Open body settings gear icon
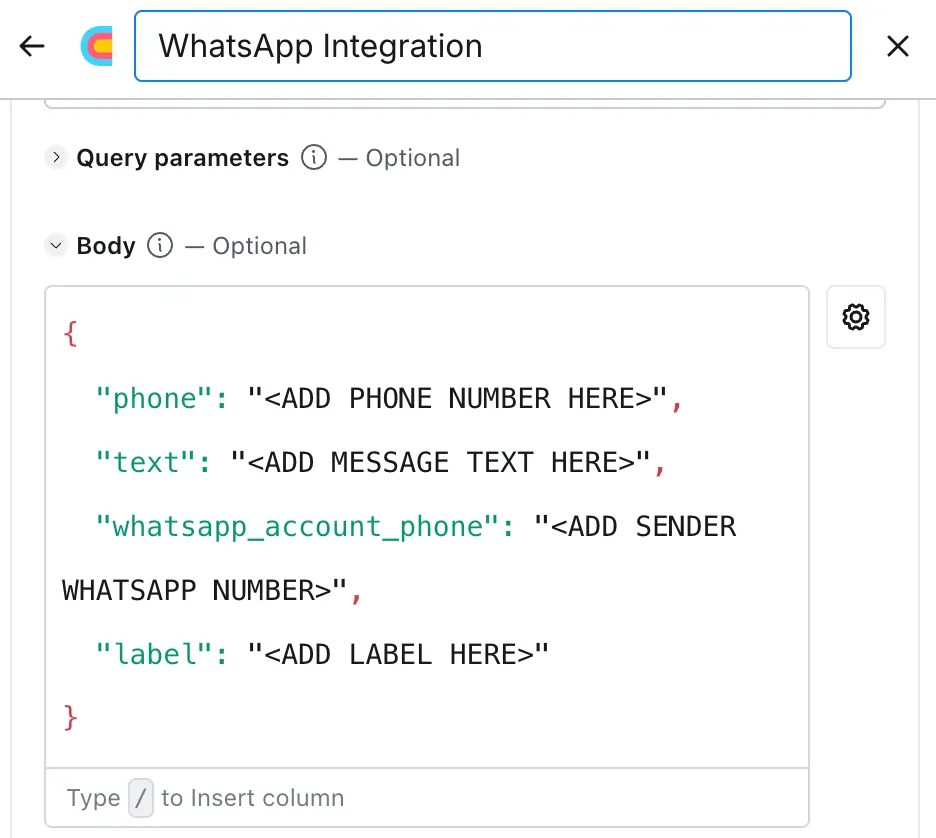This screenshot has width=936, height=838. coord(855,317)
